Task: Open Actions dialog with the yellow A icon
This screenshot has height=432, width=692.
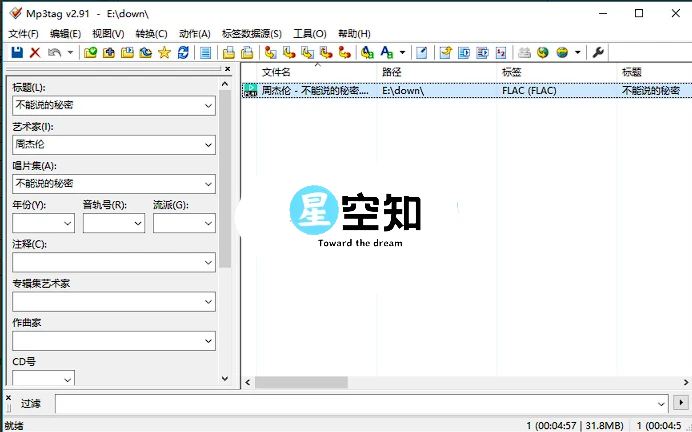Action: pyautogui.click(x=367, y=53)
